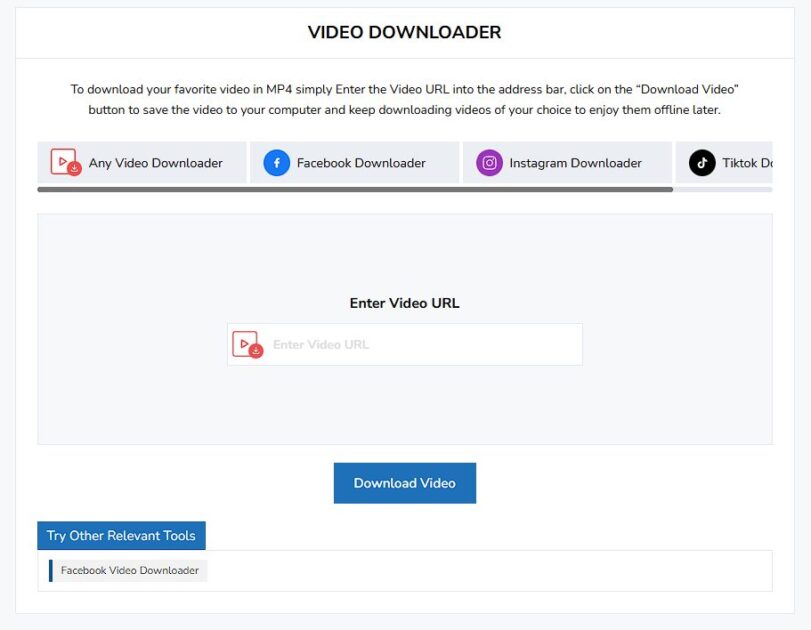811x630 pixels.
Task: Click the video icon inside URL field
Action: click(248, 344)
